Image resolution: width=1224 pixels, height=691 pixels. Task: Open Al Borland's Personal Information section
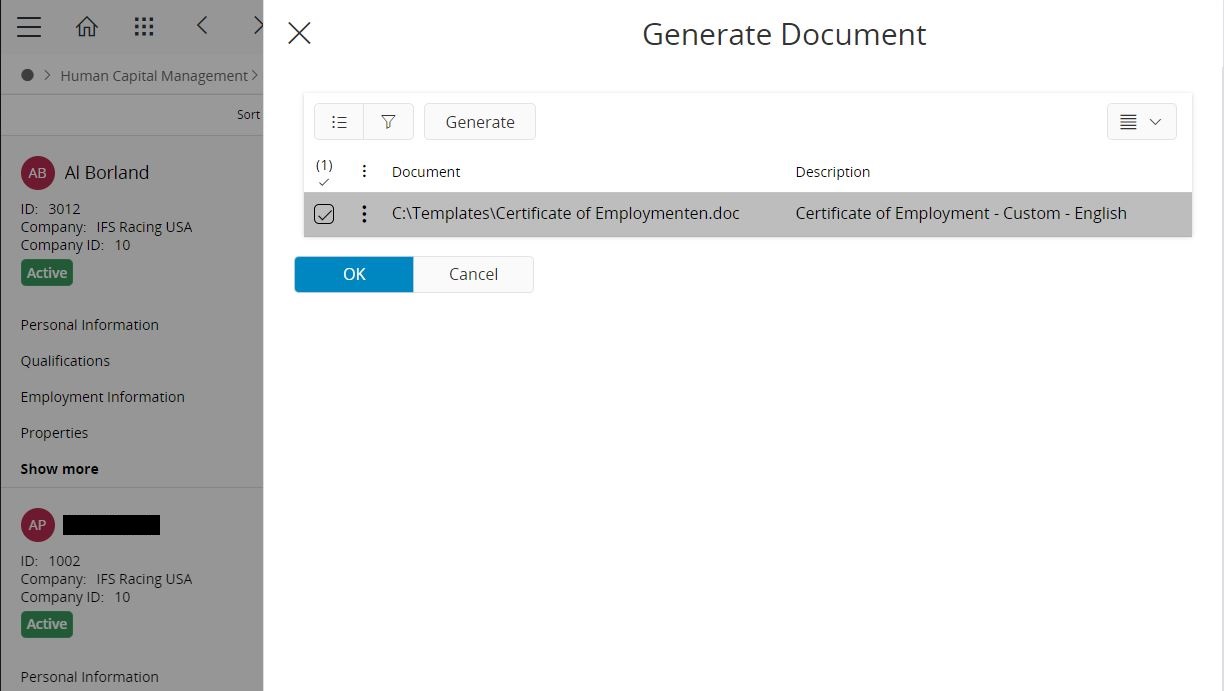(89, 325)
